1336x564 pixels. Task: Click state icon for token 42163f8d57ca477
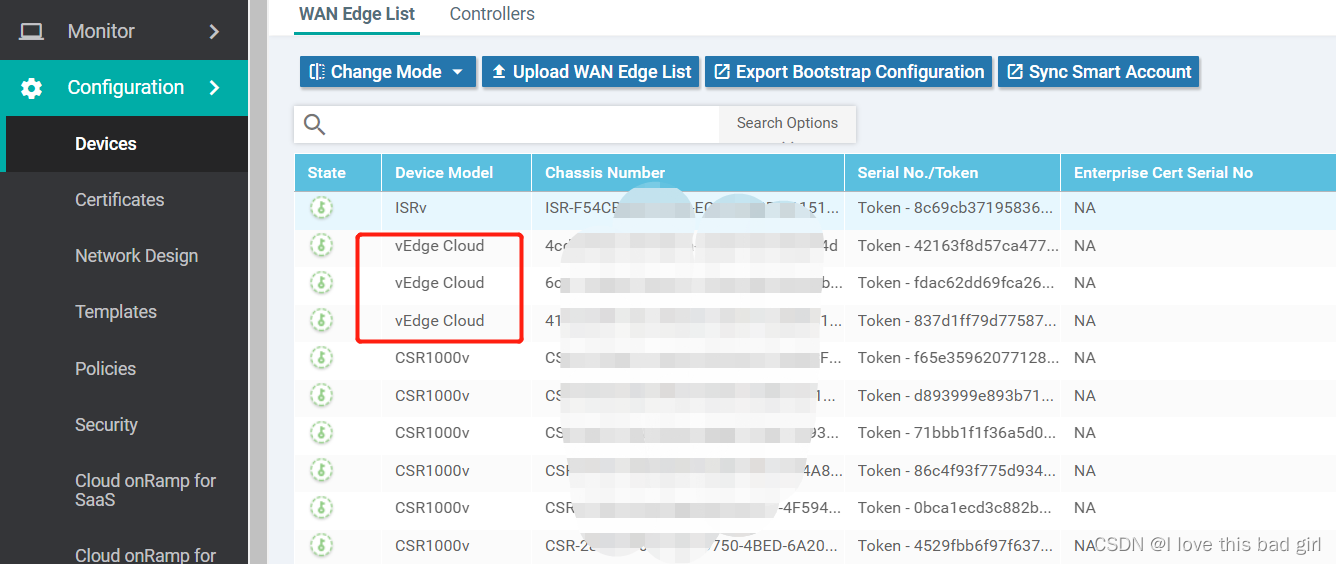click(321, 246)
